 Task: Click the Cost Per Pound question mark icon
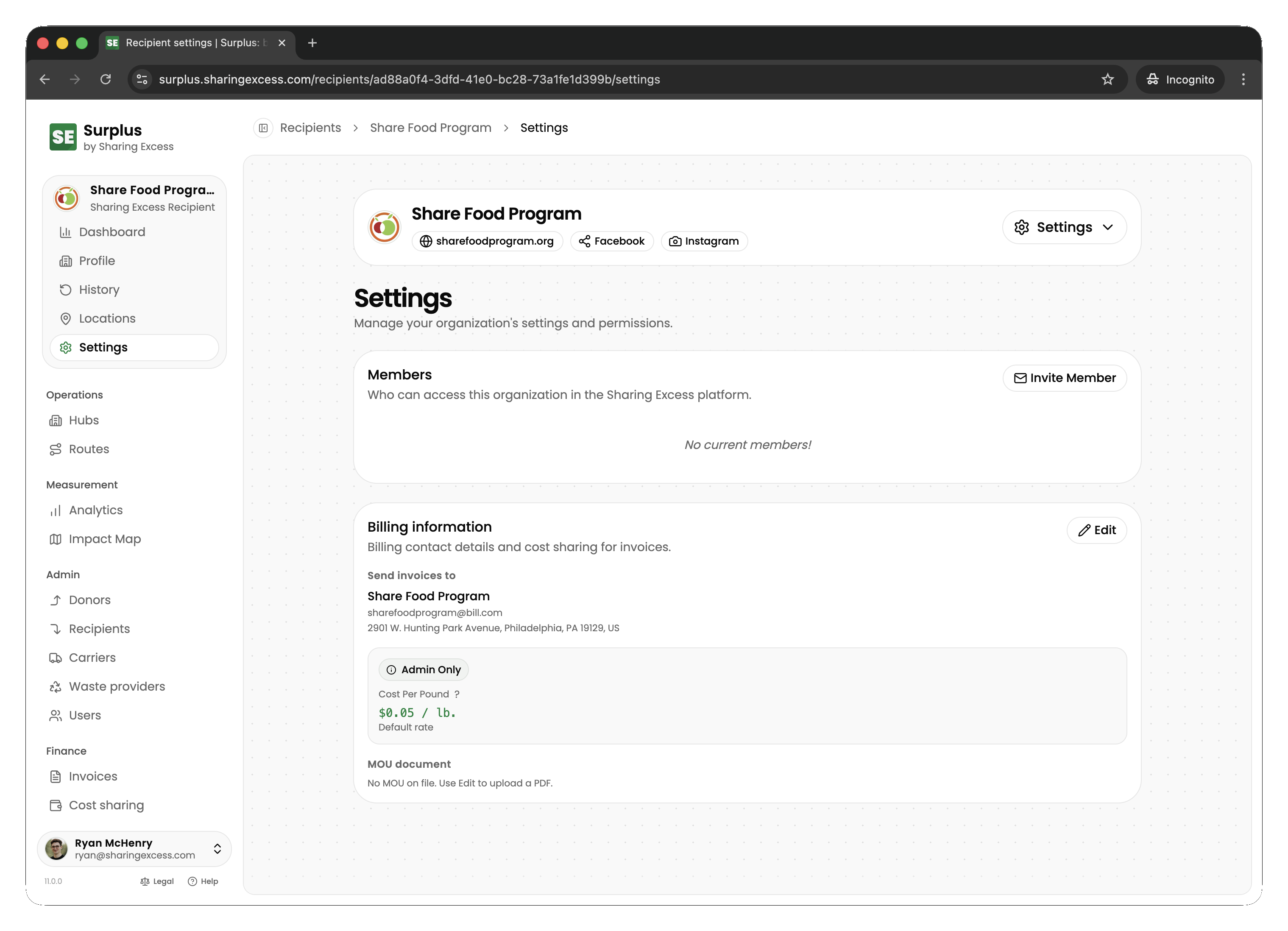click(457, 694)
